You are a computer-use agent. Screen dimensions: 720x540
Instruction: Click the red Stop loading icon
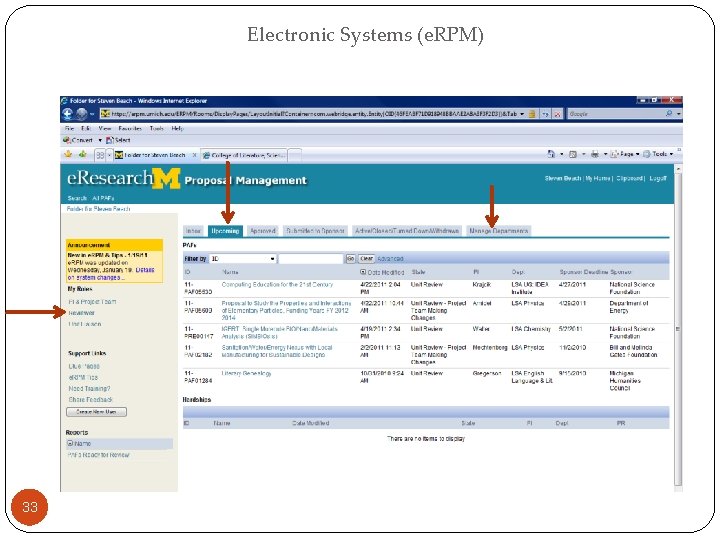pyautogui.click(x=557, y=114)
